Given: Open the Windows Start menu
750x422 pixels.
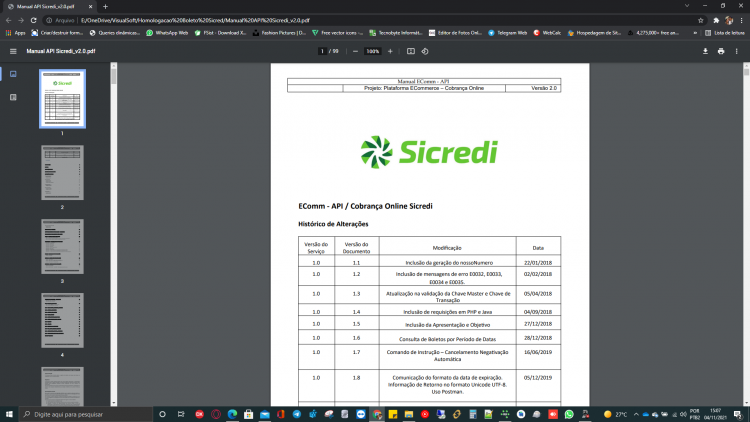Looking at the screenshot, I should [9, 414].
